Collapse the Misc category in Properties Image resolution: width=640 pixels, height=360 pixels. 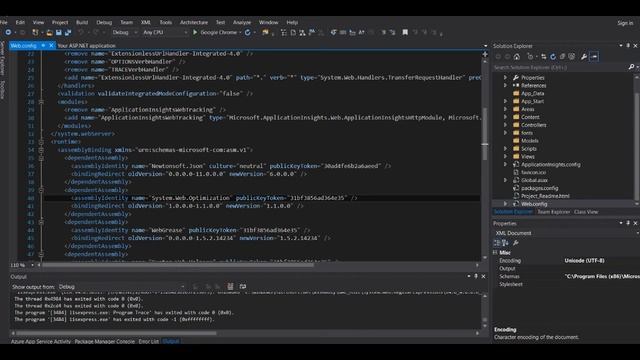(496, 253)
